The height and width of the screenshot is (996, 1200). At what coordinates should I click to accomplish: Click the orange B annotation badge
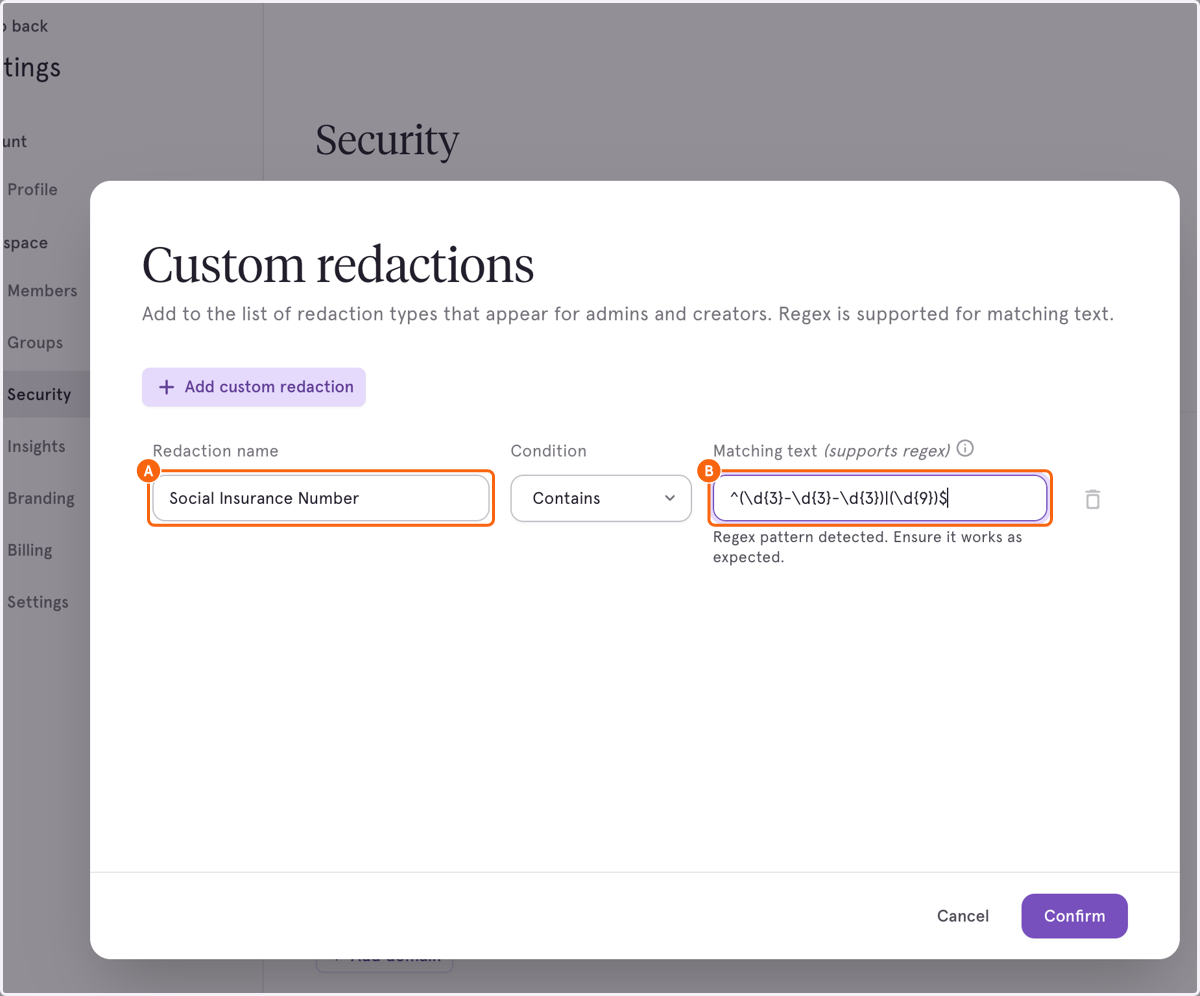[709, 470]
